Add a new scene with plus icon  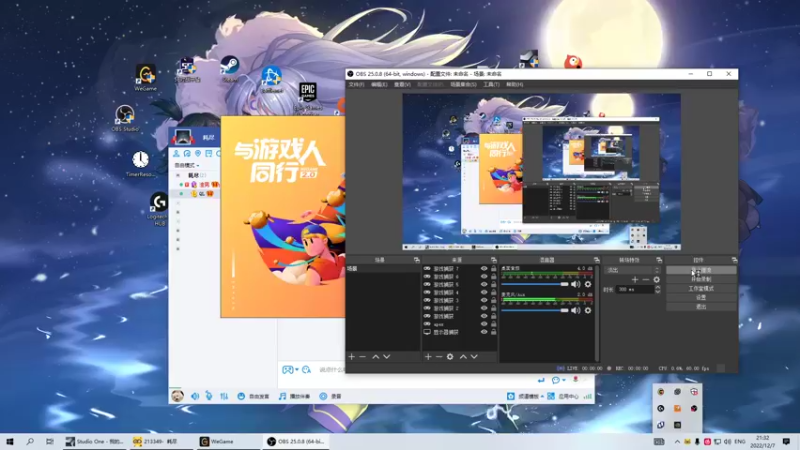click(x=352, y=357)
